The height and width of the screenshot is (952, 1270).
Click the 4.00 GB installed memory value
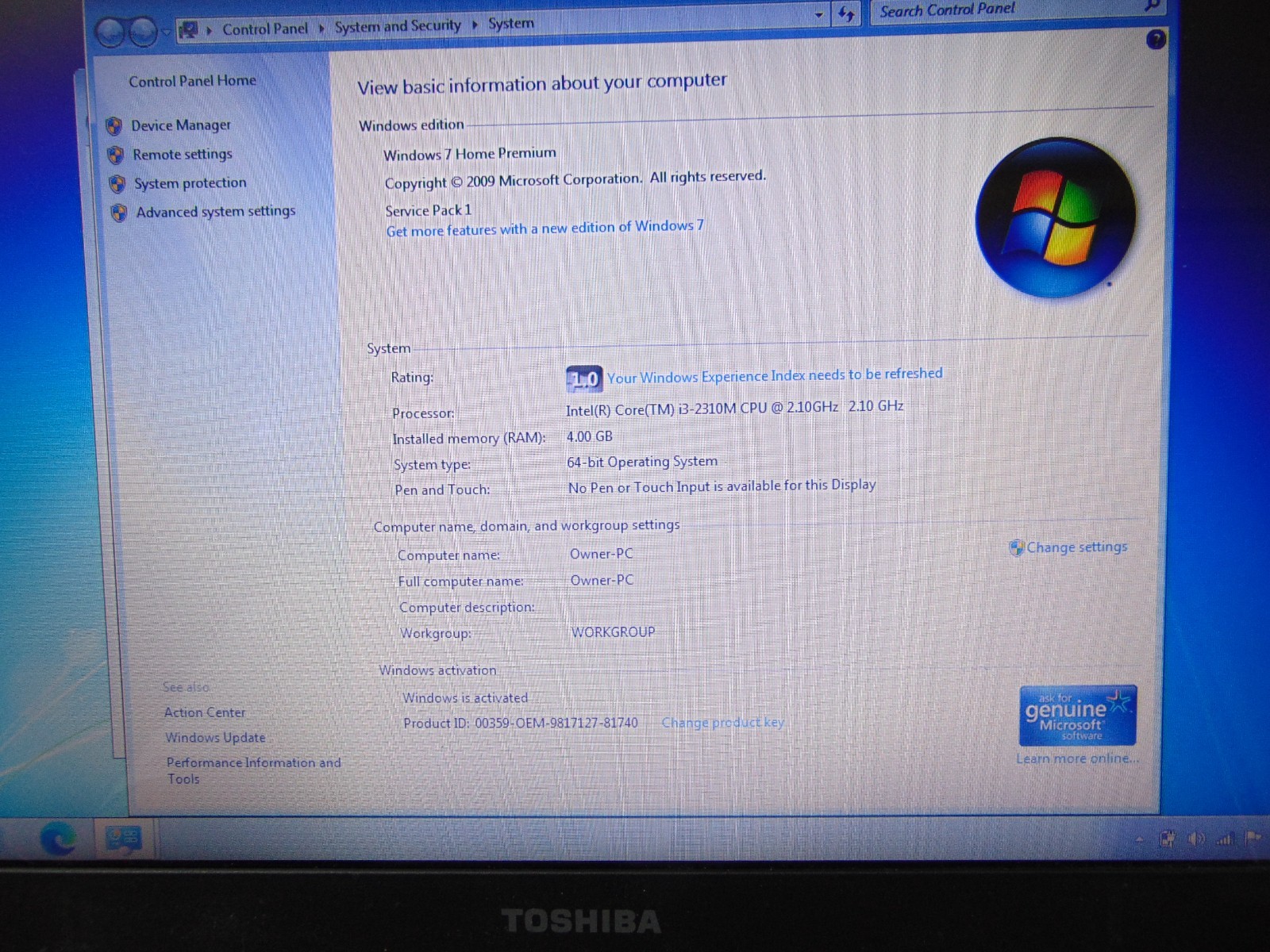590,436
